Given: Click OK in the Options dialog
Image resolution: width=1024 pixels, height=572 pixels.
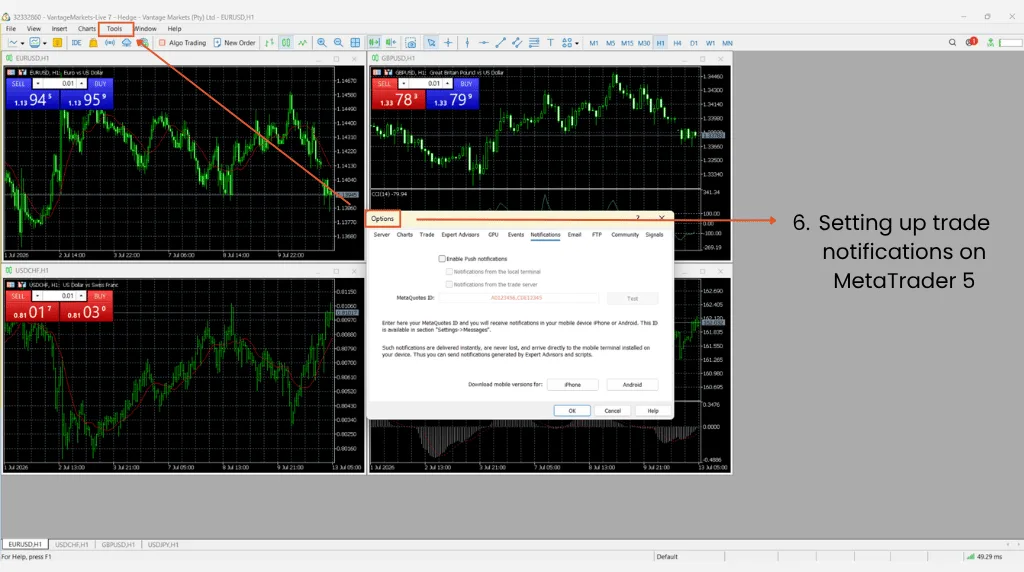Looking at the screenshot, I should [572, 411].
